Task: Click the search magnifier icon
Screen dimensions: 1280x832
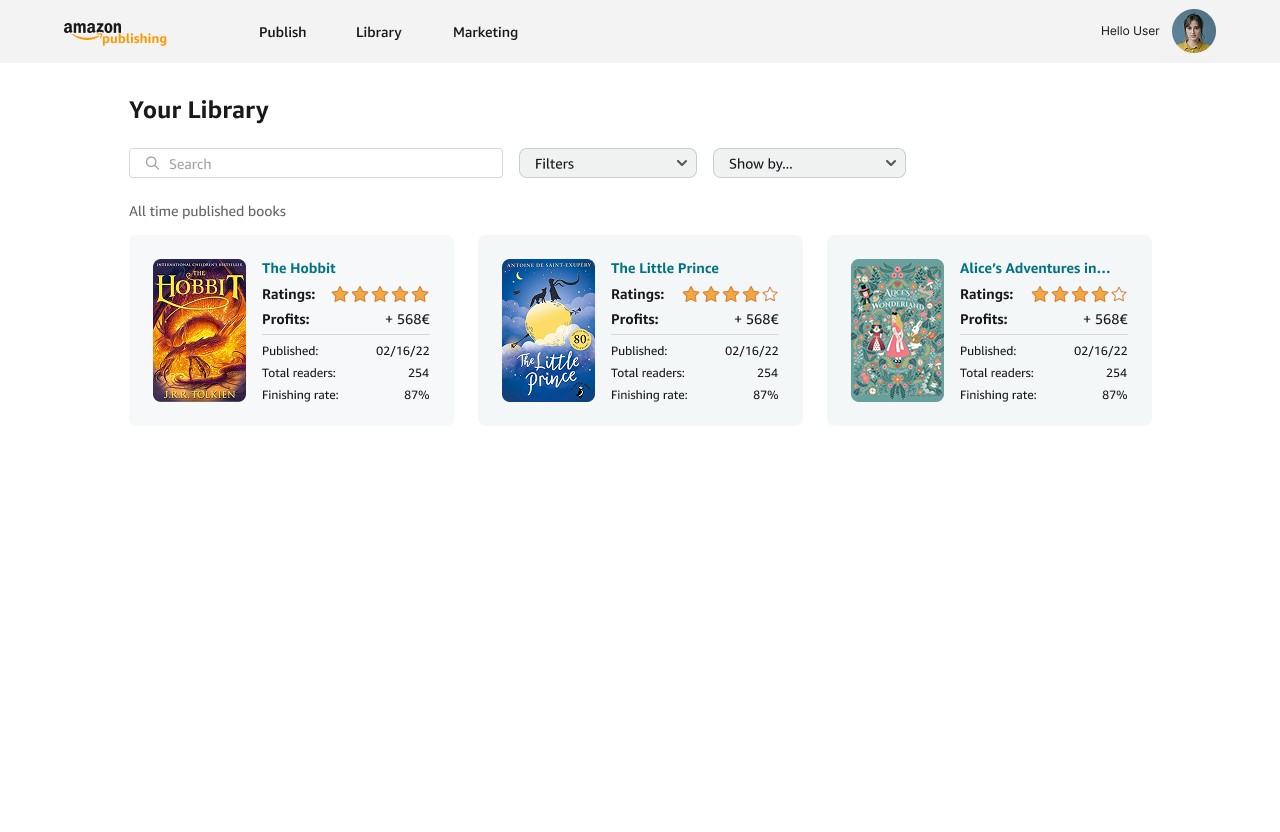Action: (x=152, y=163)
